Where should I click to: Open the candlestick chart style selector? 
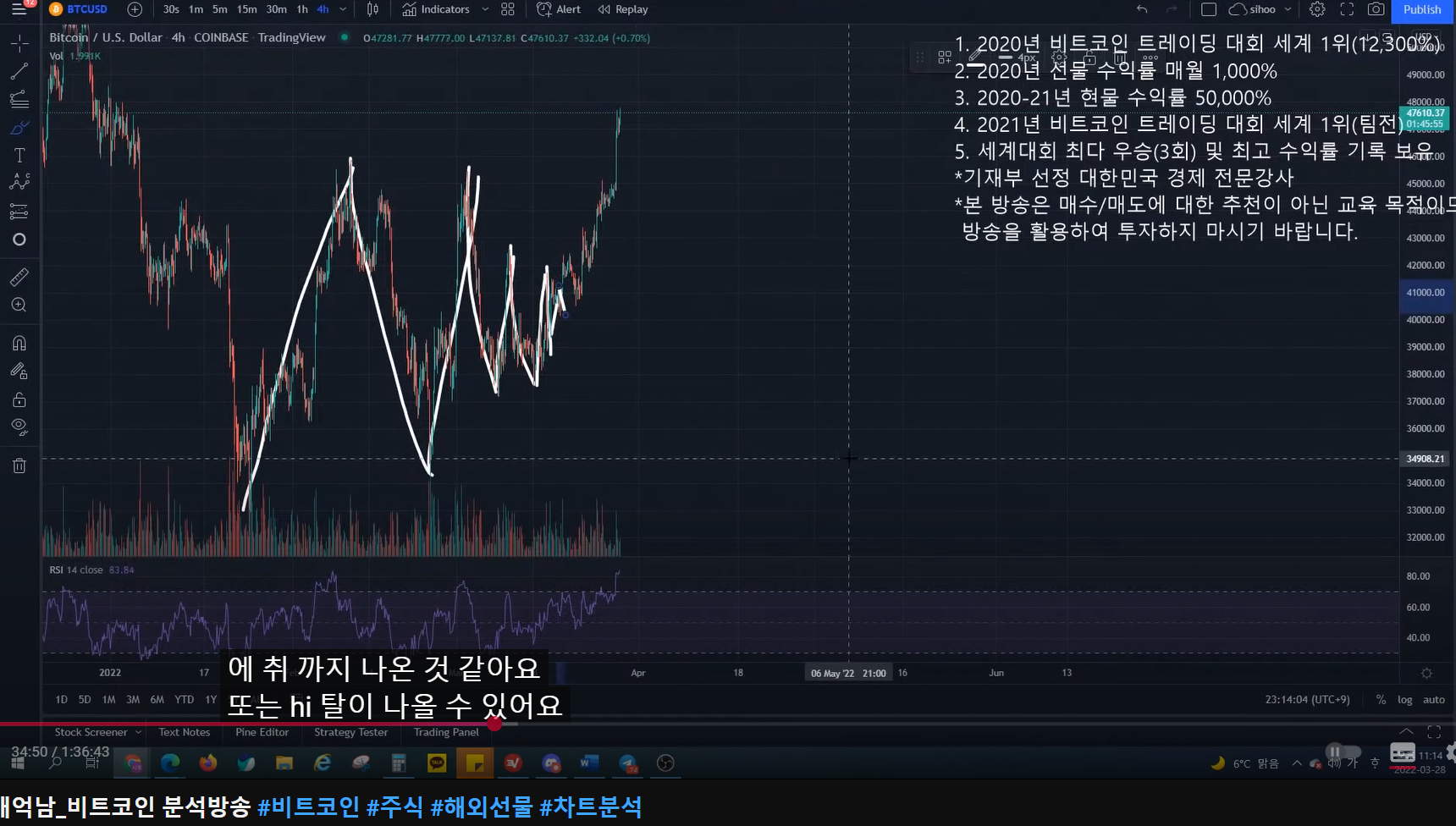point(372,9)
